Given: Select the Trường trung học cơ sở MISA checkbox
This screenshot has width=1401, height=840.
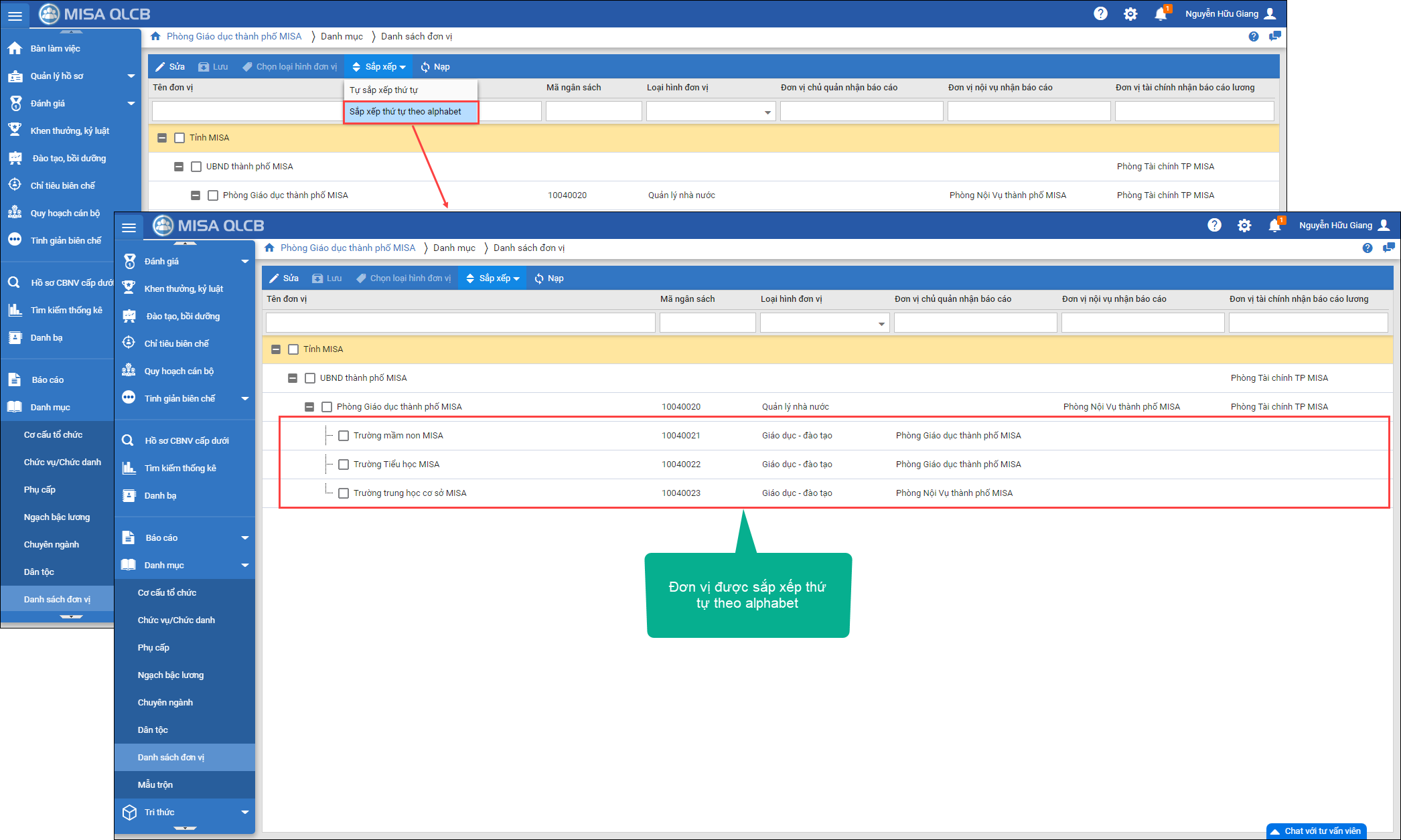Looking at the screenshot, I should click(344, 493).
